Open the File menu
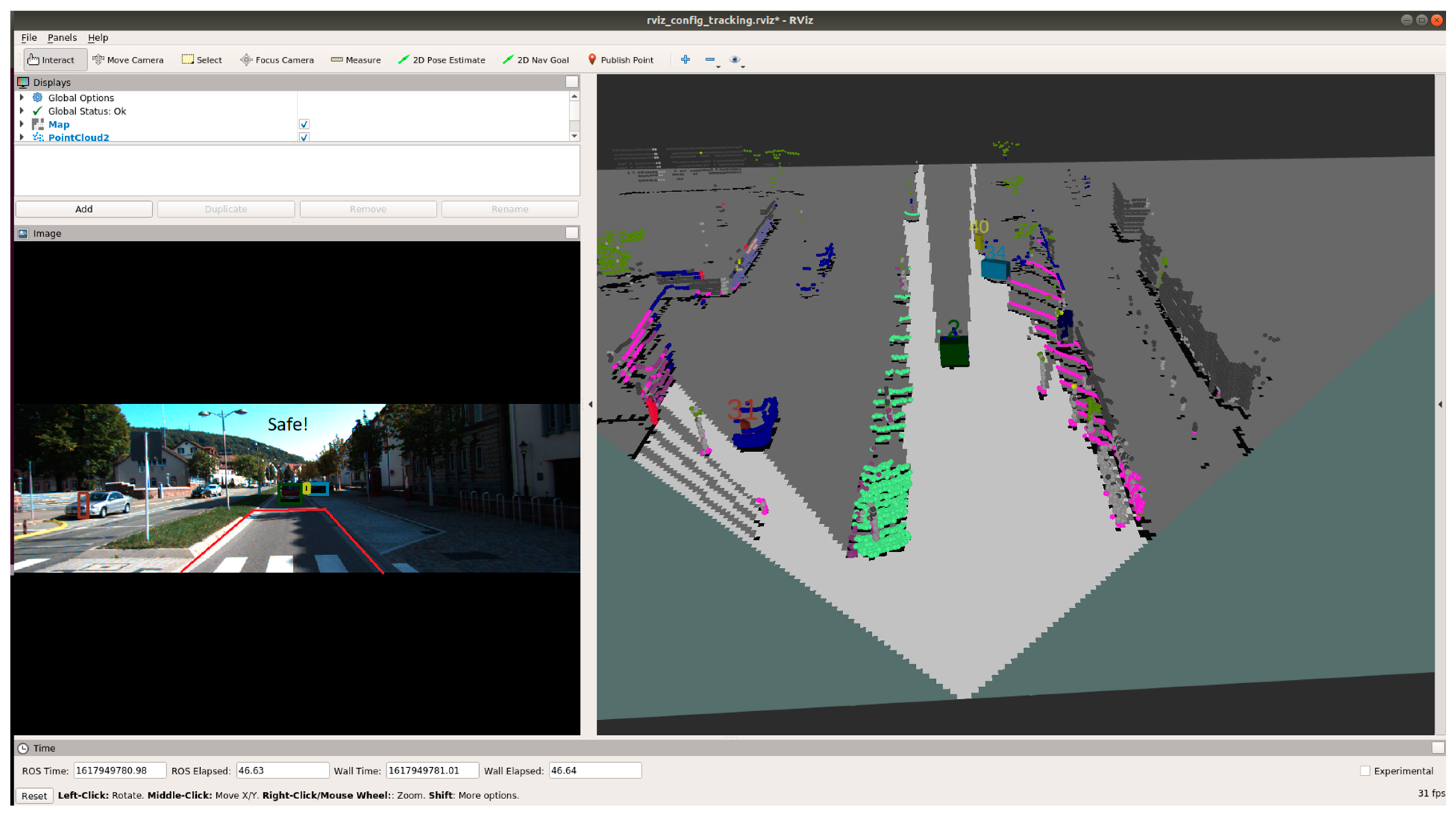Viewport: 1456px width, 816px height. coord(29,37)
